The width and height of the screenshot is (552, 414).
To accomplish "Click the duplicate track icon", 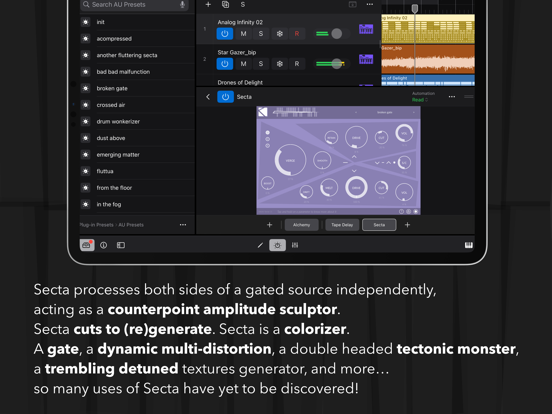I will point(225,4).
